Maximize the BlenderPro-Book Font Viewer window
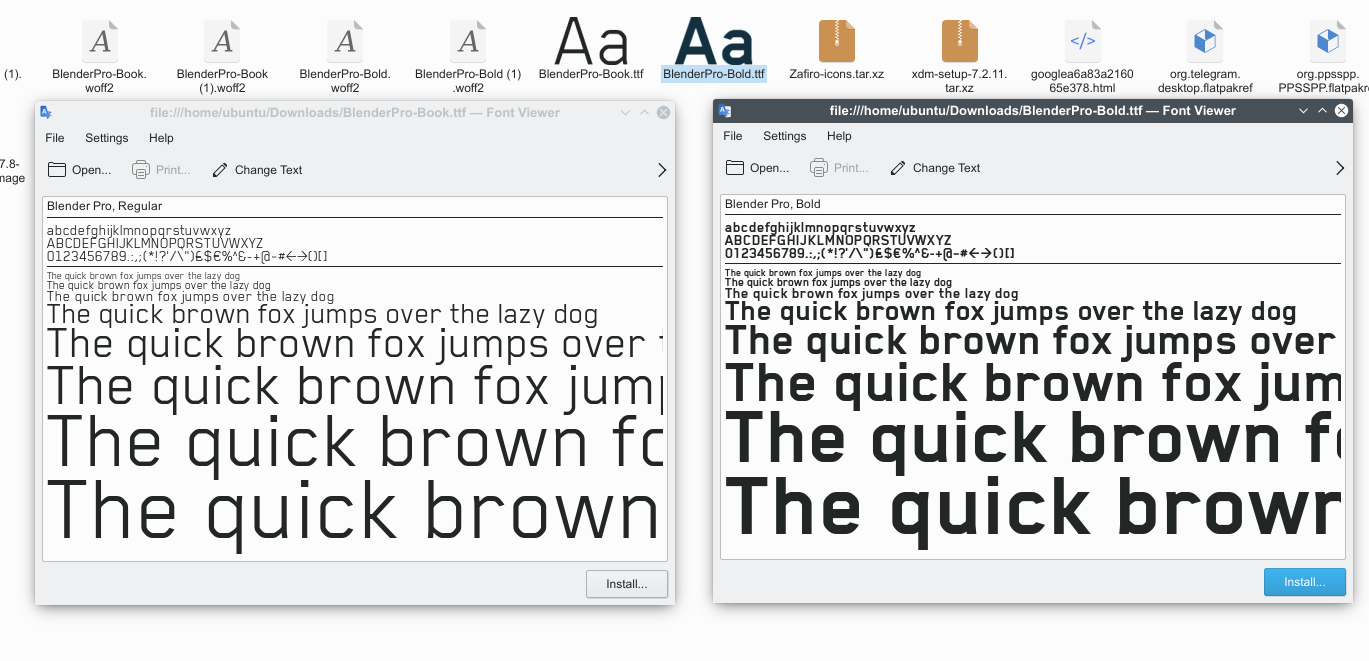 pos(644,113)
